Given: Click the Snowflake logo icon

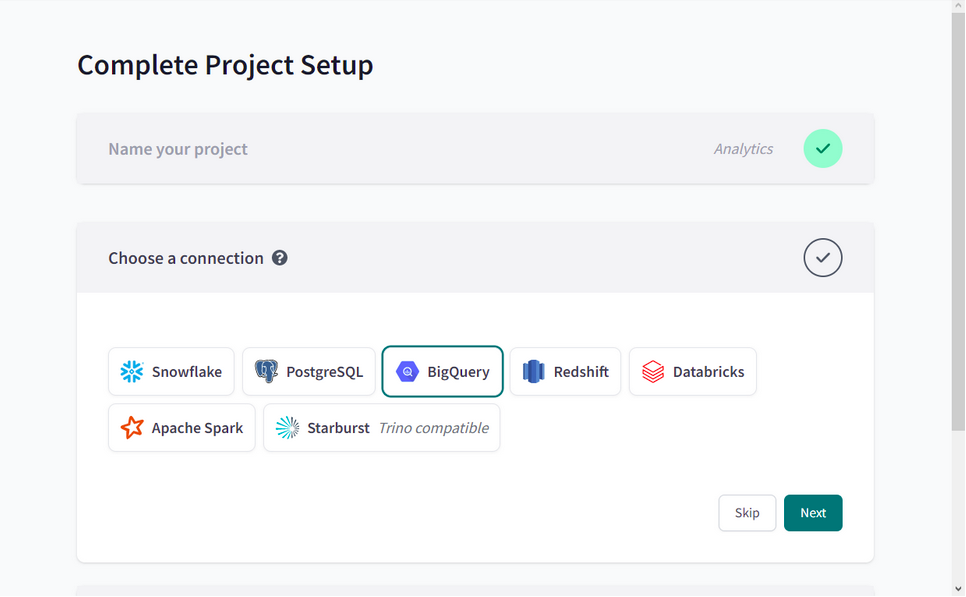Looking at the screenshot, I should tap(132, 372).
